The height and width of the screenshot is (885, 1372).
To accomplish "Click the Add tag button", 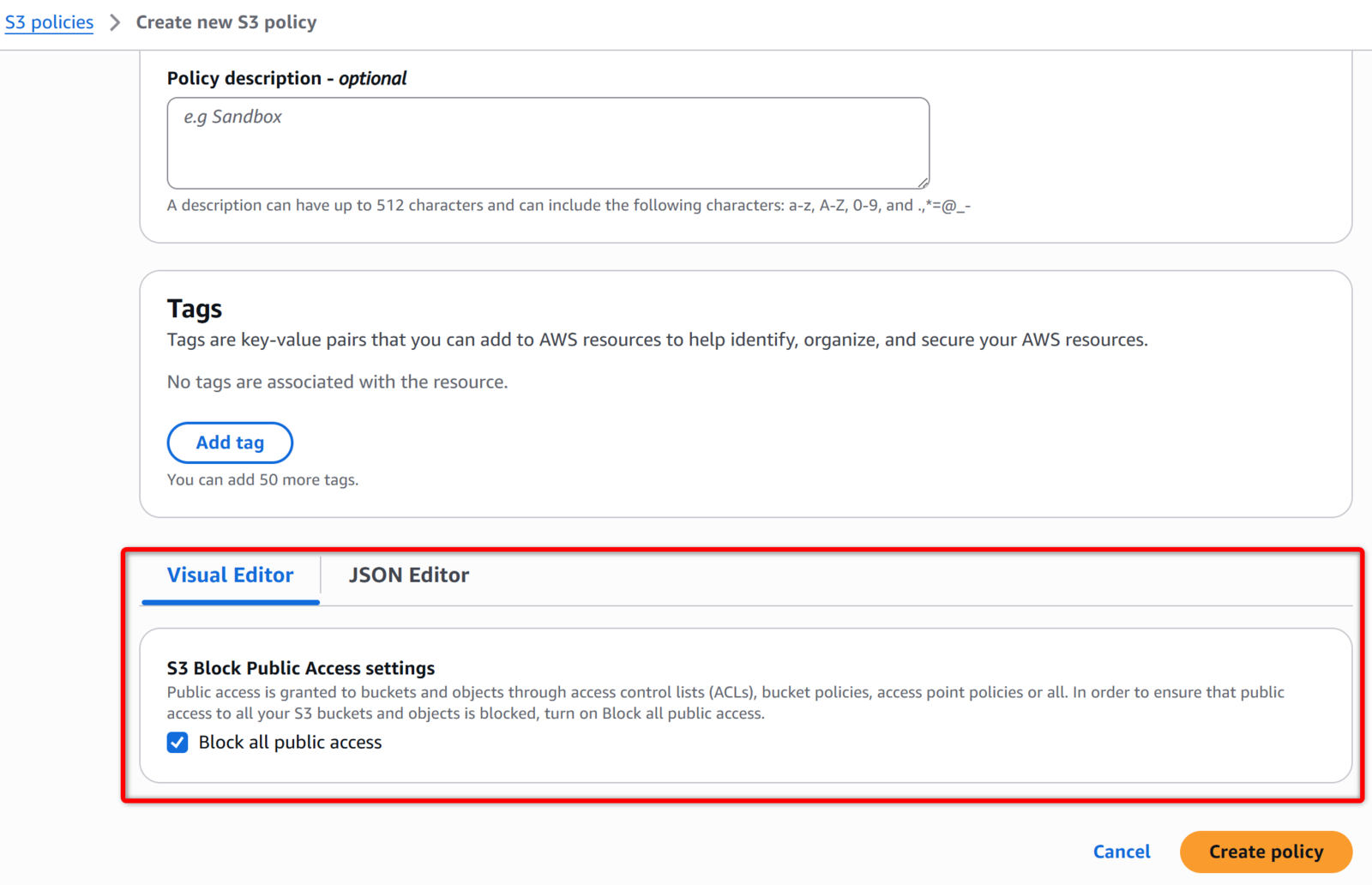I will click(x=230, y=442).
